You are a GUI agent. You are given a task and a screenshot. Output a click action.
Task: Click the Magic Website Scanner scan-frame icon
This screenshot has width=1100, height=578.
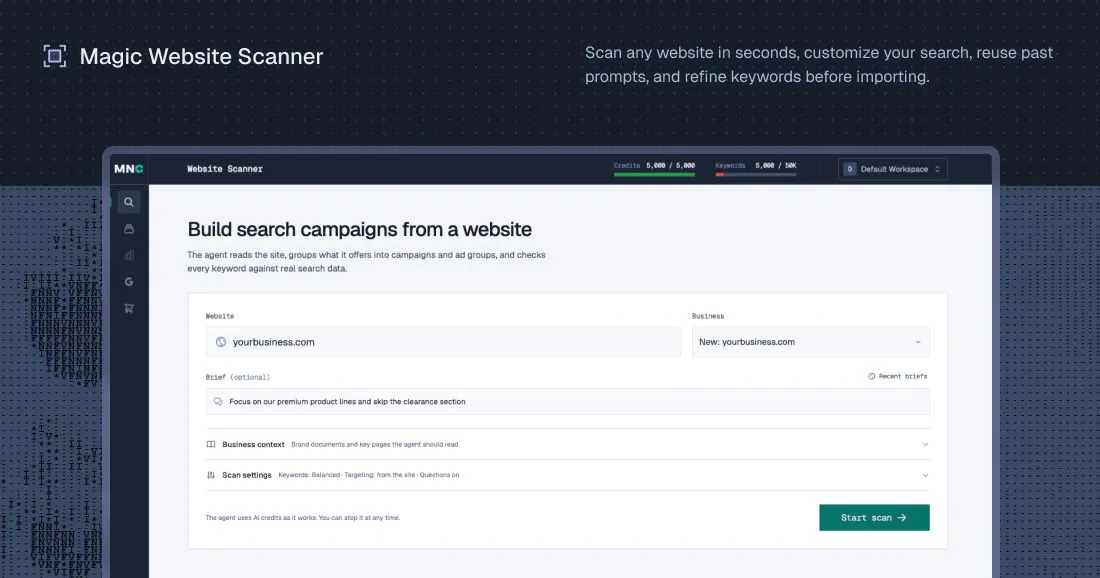[55, 56]
